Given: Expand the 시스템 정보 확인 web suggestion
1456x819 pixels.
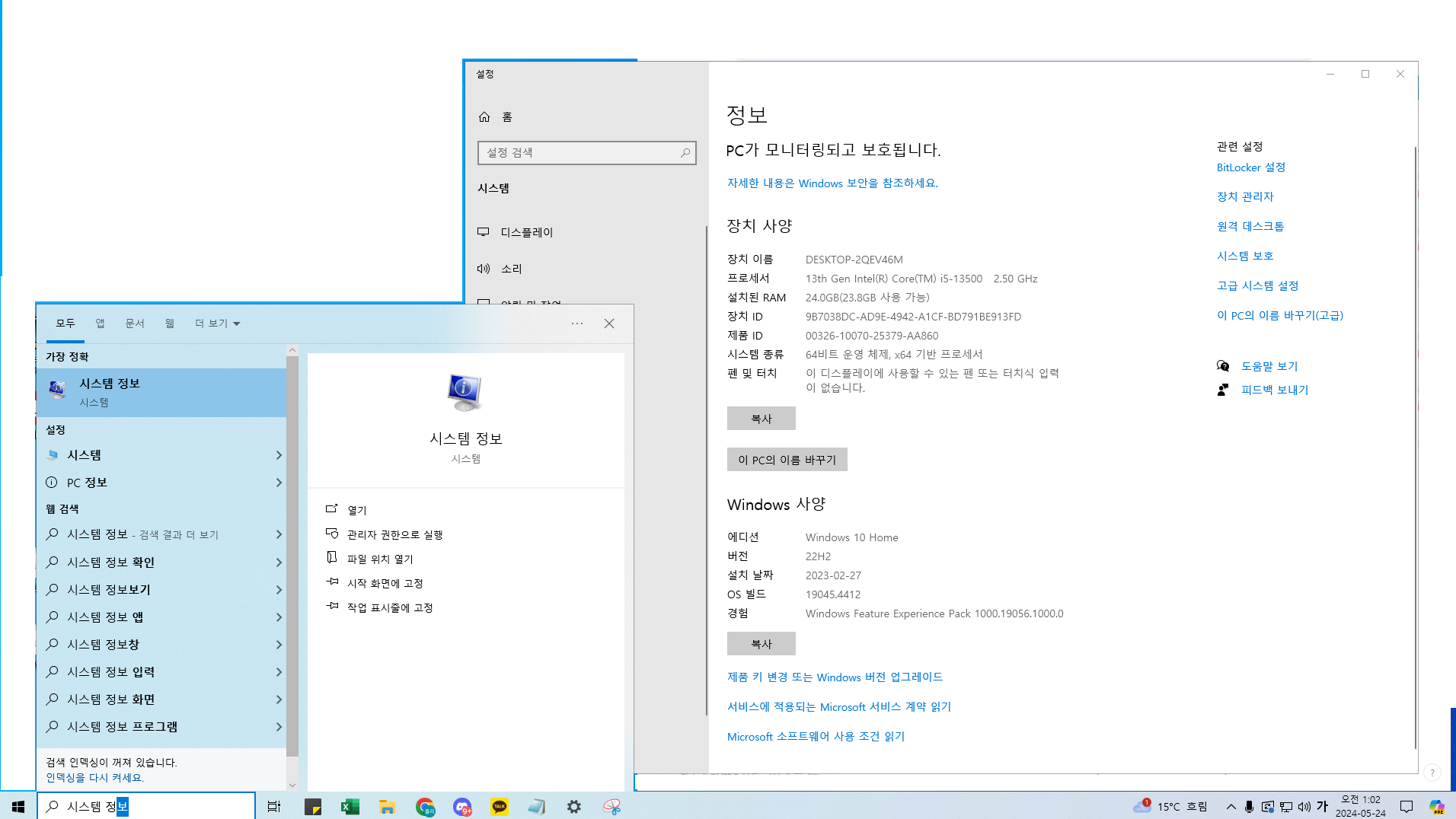Looking at the screenshot, I should 279,562.
